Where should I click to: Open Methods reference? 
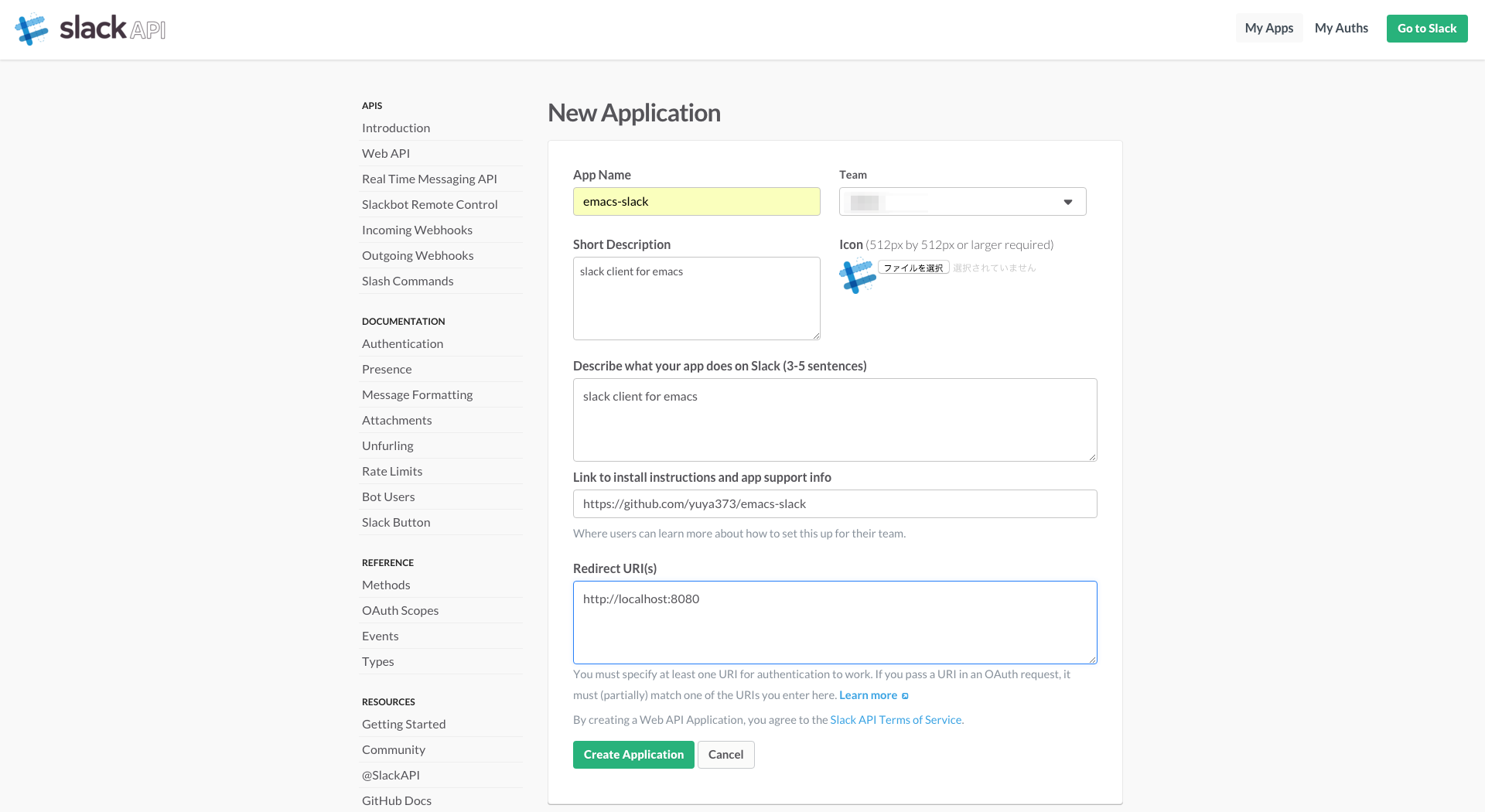point(386,585)
